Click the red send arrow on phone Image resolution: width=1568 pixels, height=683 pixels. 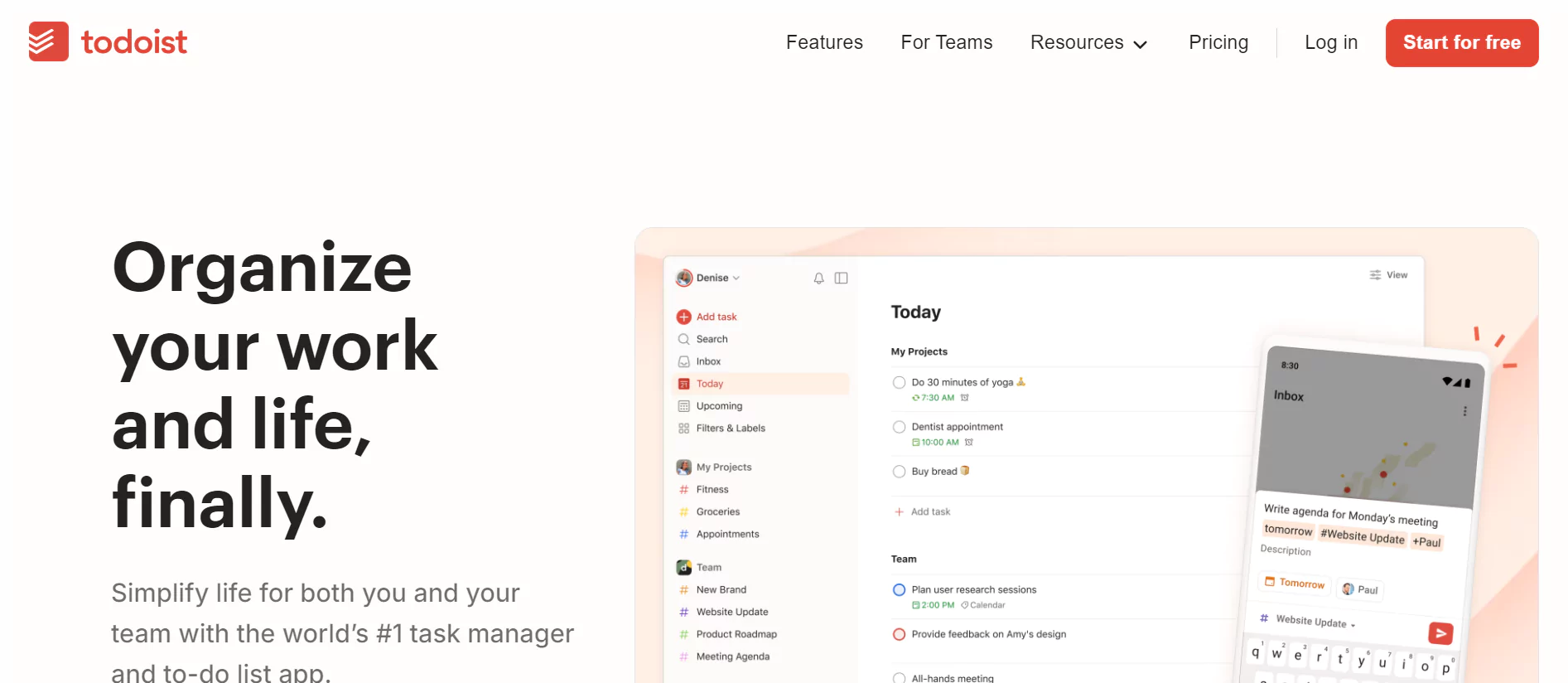1440,634
